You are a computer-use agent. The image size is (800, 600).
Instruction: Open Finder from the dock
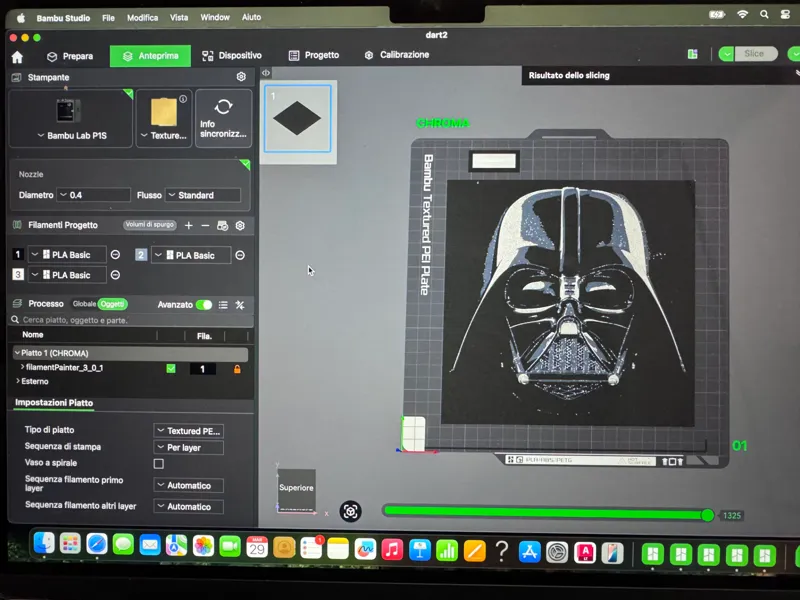point(44,543)
